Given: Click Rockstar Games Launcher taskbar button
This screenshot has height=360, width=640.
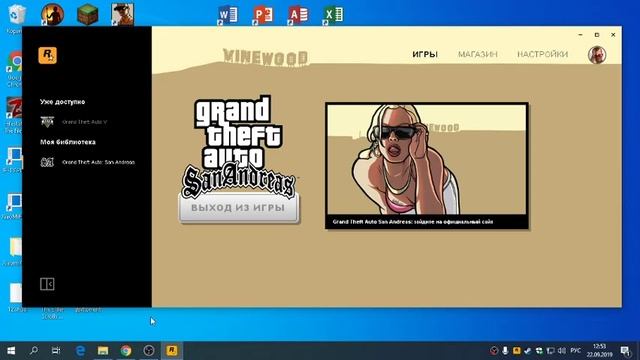Looking at the screenshot, I should pyautogui.click(x=172, y=351).
